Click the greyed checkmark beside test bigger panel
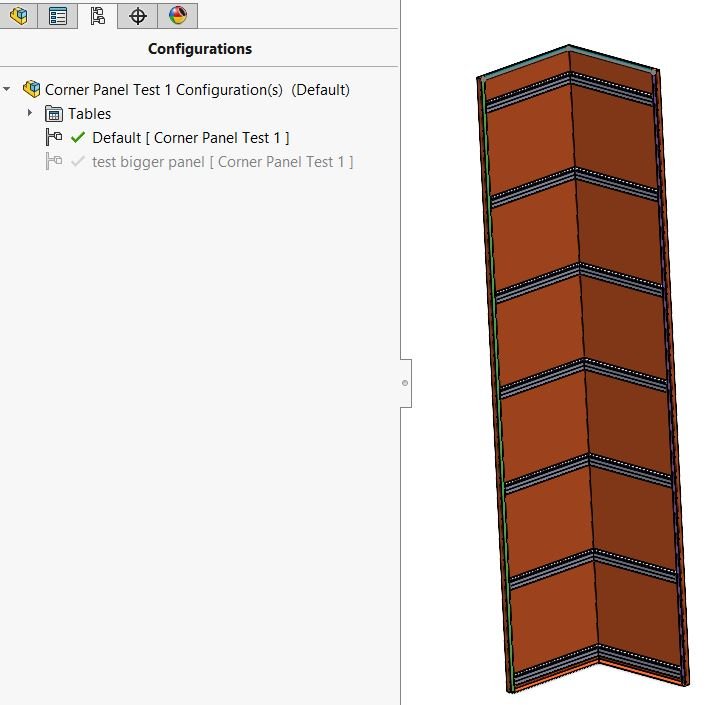The width and height of the screenshot is (713, 705). click(x=78, y=161)
